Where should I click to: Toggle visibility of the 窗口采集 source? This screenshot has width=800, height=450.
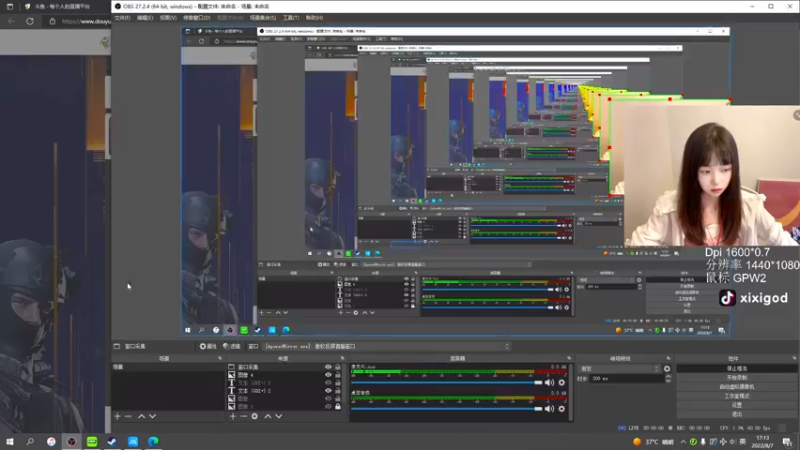pos(328,367)
